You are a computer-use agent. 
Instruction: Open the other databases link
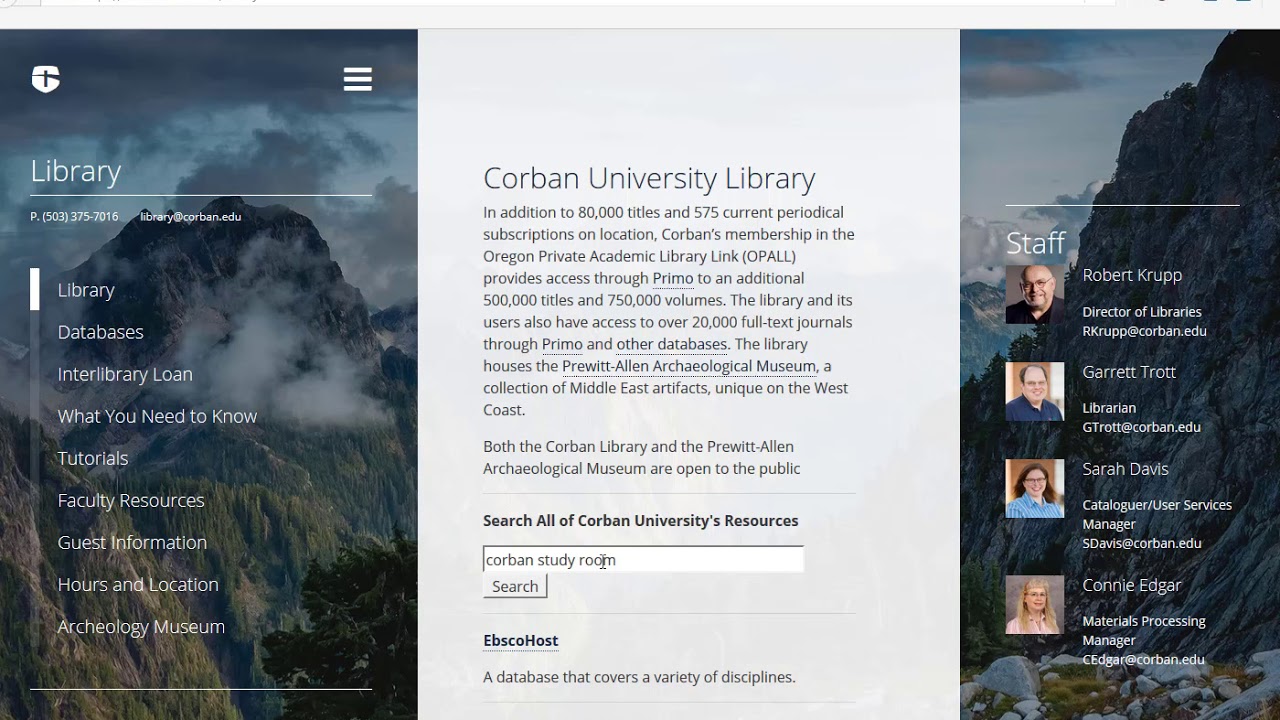pos(672,344)
